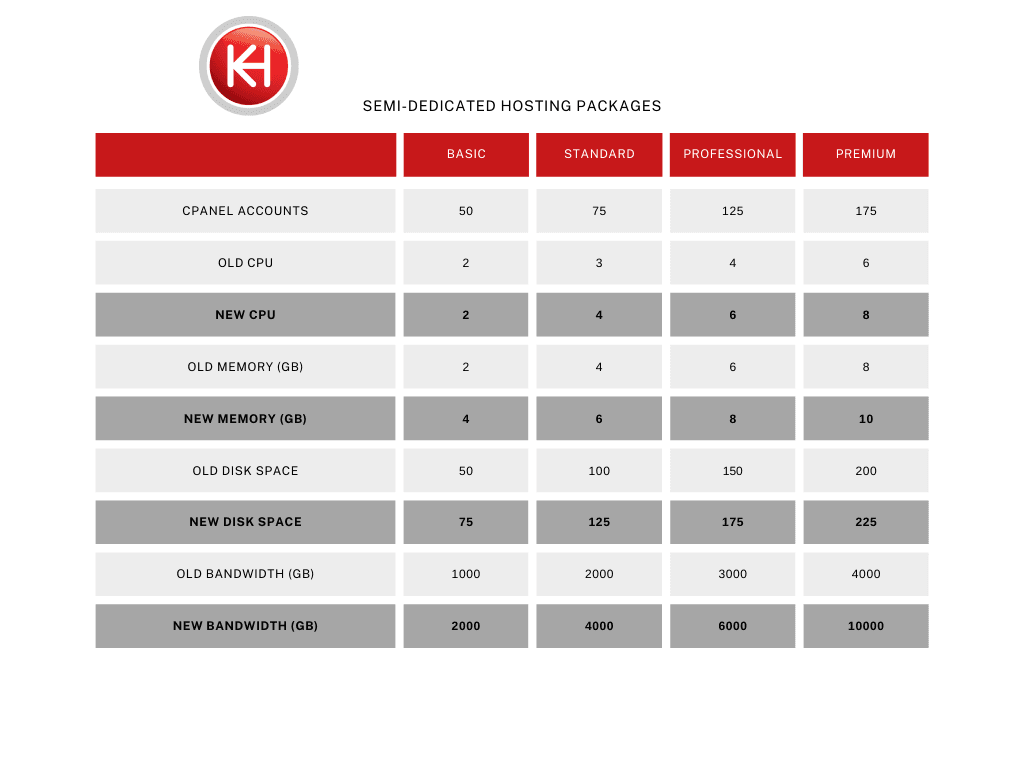
Task: Click the Basic old bandwidth value 1000
Action: tap(466, 574)
